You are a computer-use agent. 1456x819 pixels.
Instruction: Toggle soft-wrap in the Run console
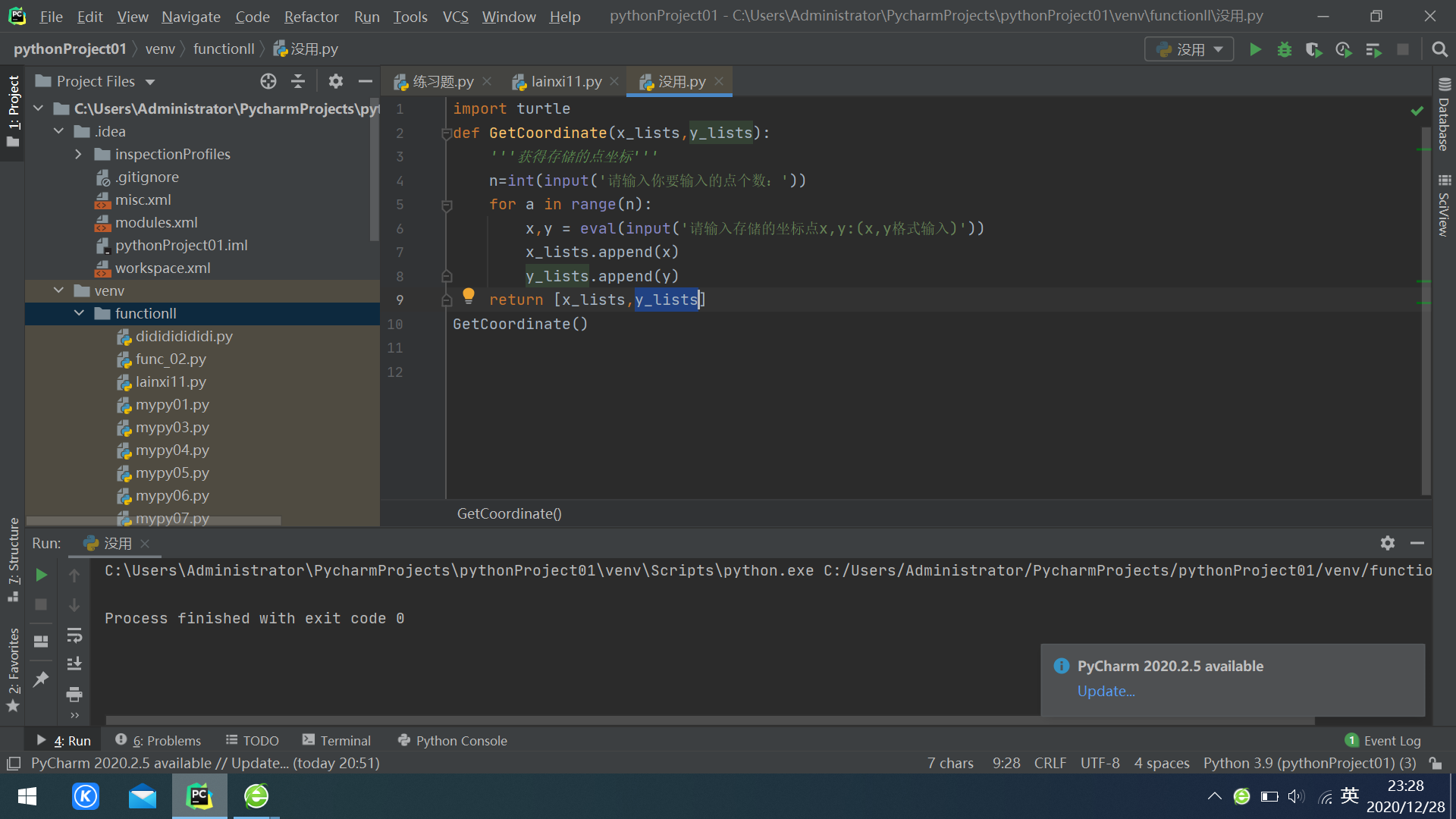[x=74, y=635]
